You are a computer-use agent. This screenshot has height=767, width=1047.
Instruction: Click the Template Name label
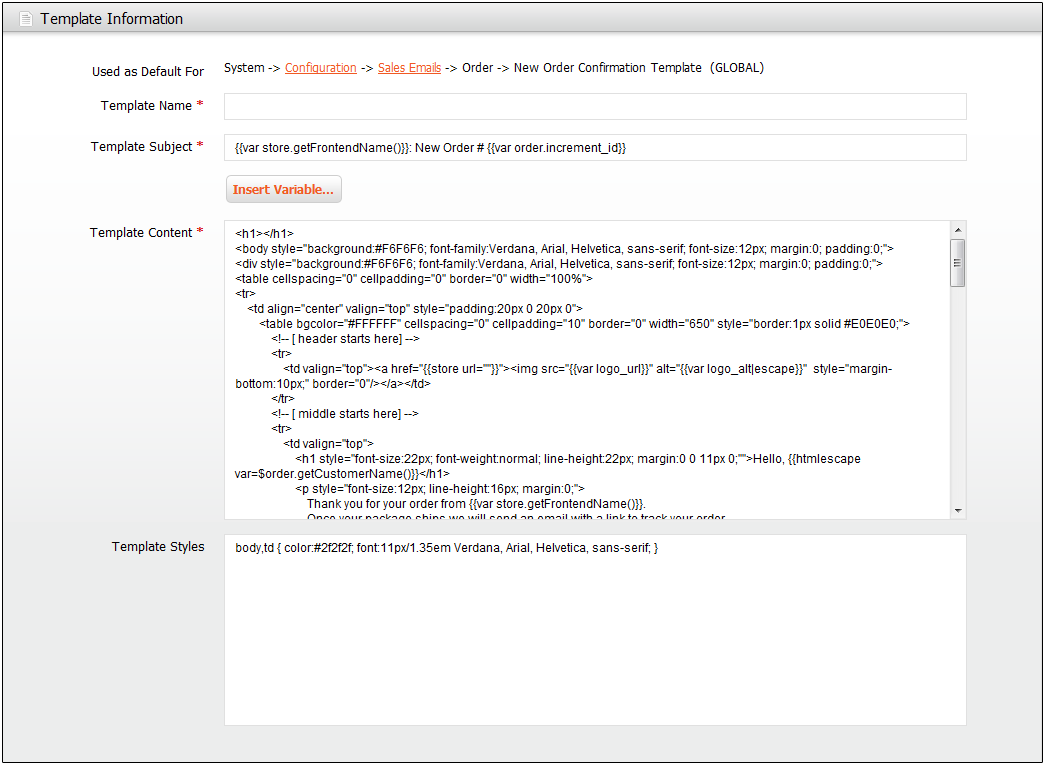(146, 106)
